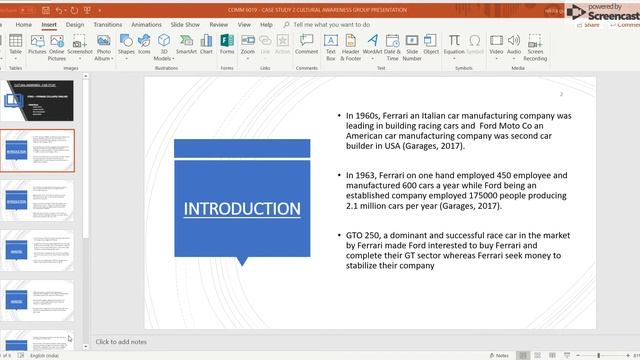Insert an Equation
Viewport: 640px width, 360px height.
coord(454,47)
